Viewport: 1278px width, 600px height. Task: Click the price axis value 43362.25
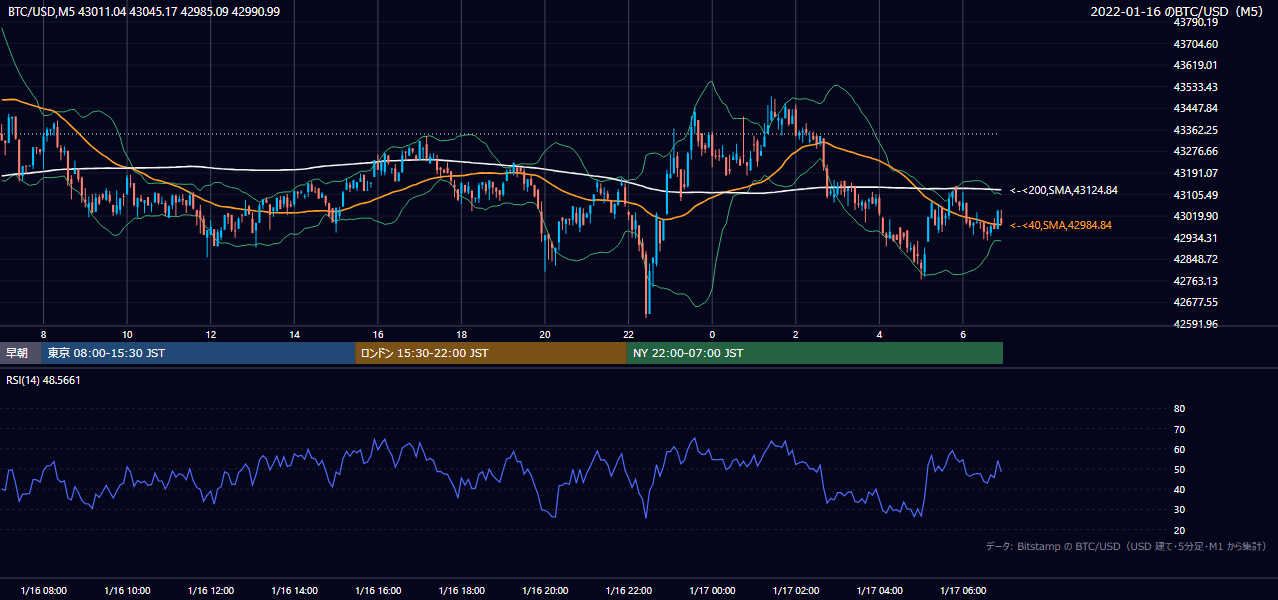1195,130
